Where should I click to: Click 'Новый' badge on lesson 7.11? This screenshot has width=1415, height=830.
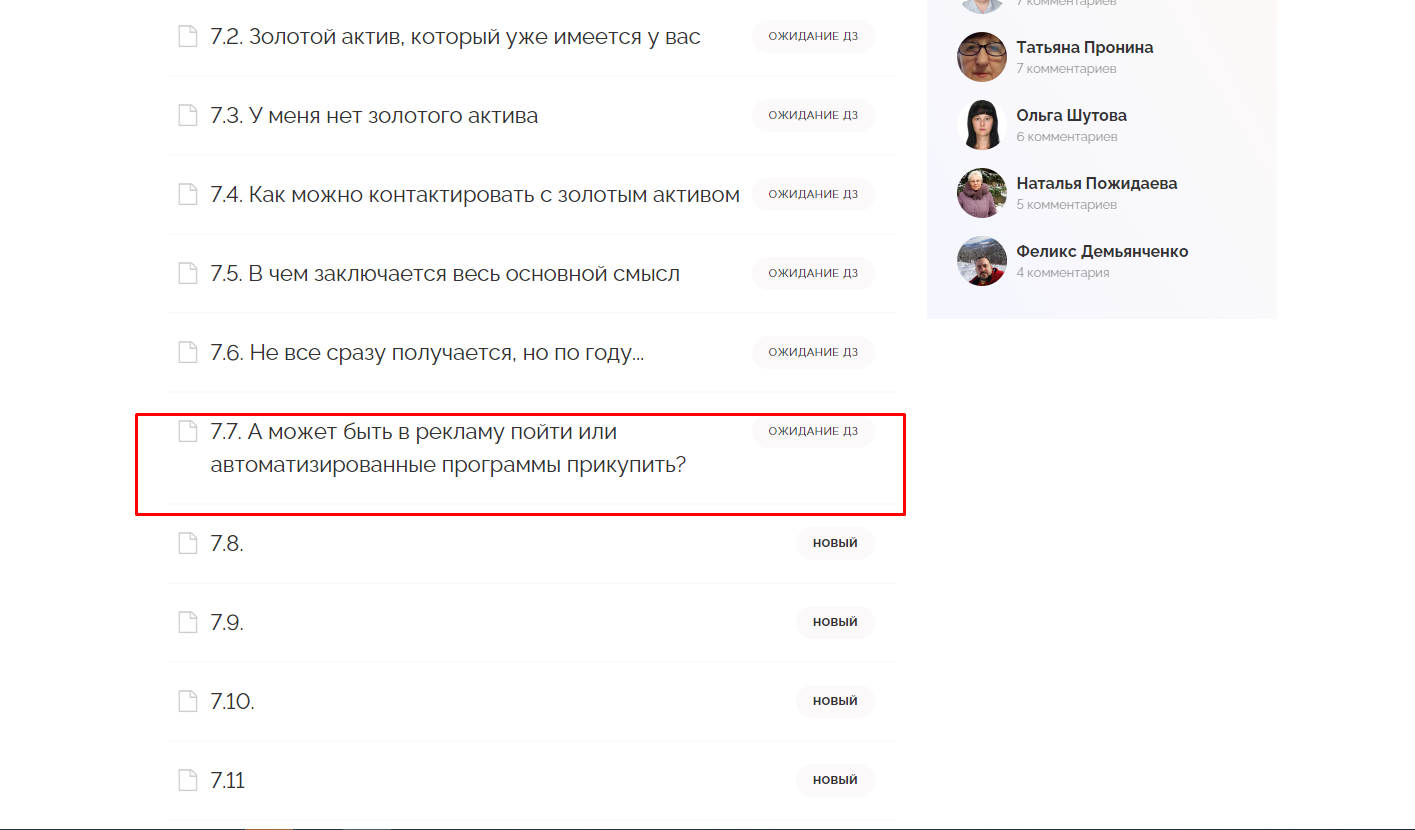(x=835, y=780)
